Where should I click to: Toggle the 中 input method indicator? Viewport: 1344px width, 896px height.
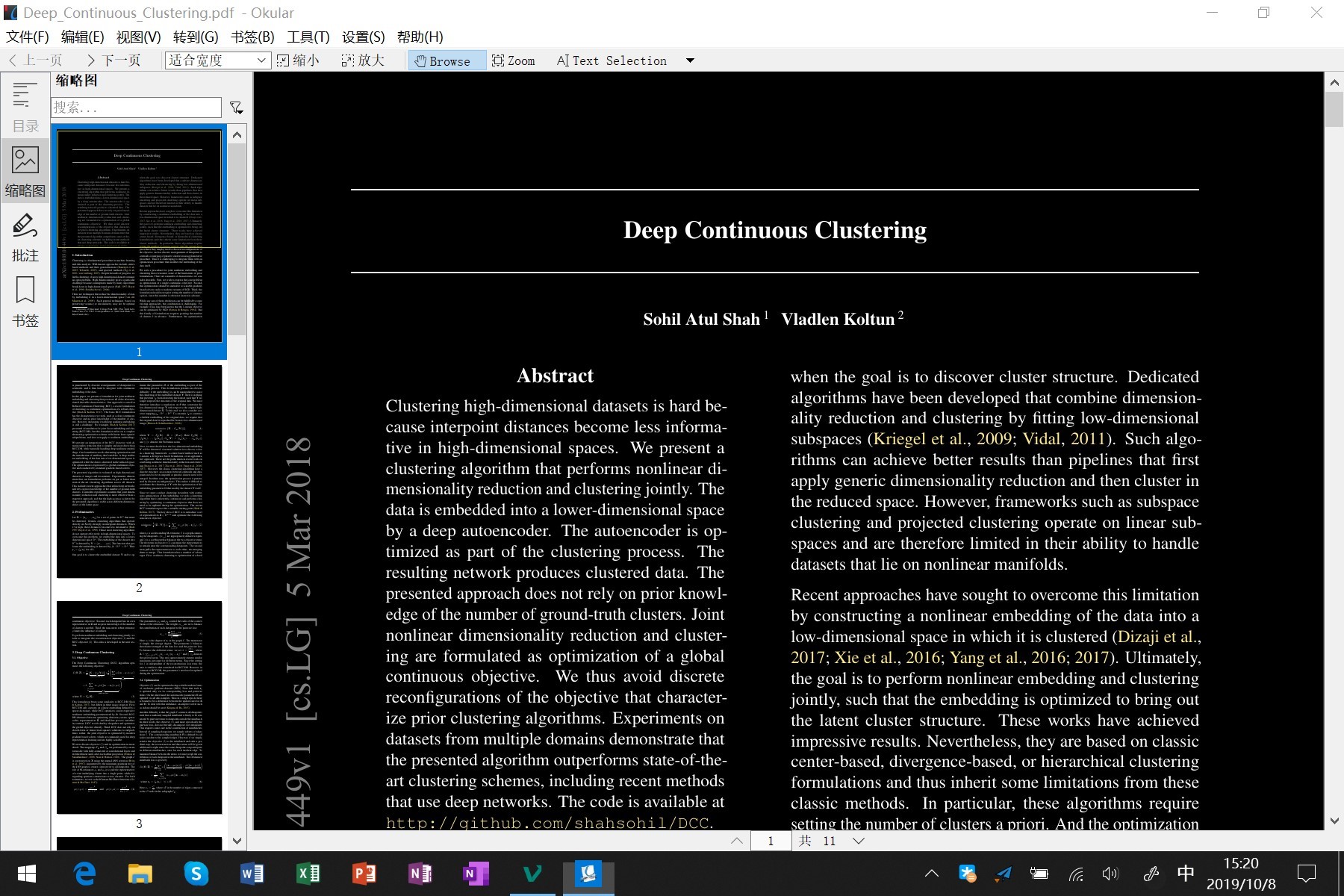(1185, 874)
